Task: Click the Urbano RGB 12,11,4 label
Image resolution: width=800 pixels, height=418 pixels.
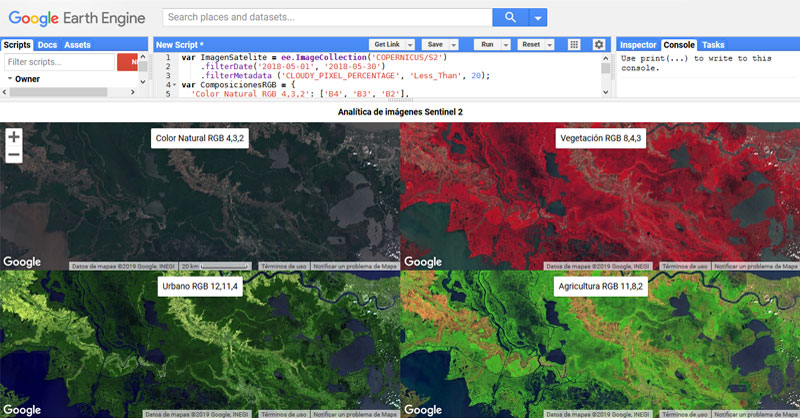Action: pyautogui.click(x=200, y=286)
